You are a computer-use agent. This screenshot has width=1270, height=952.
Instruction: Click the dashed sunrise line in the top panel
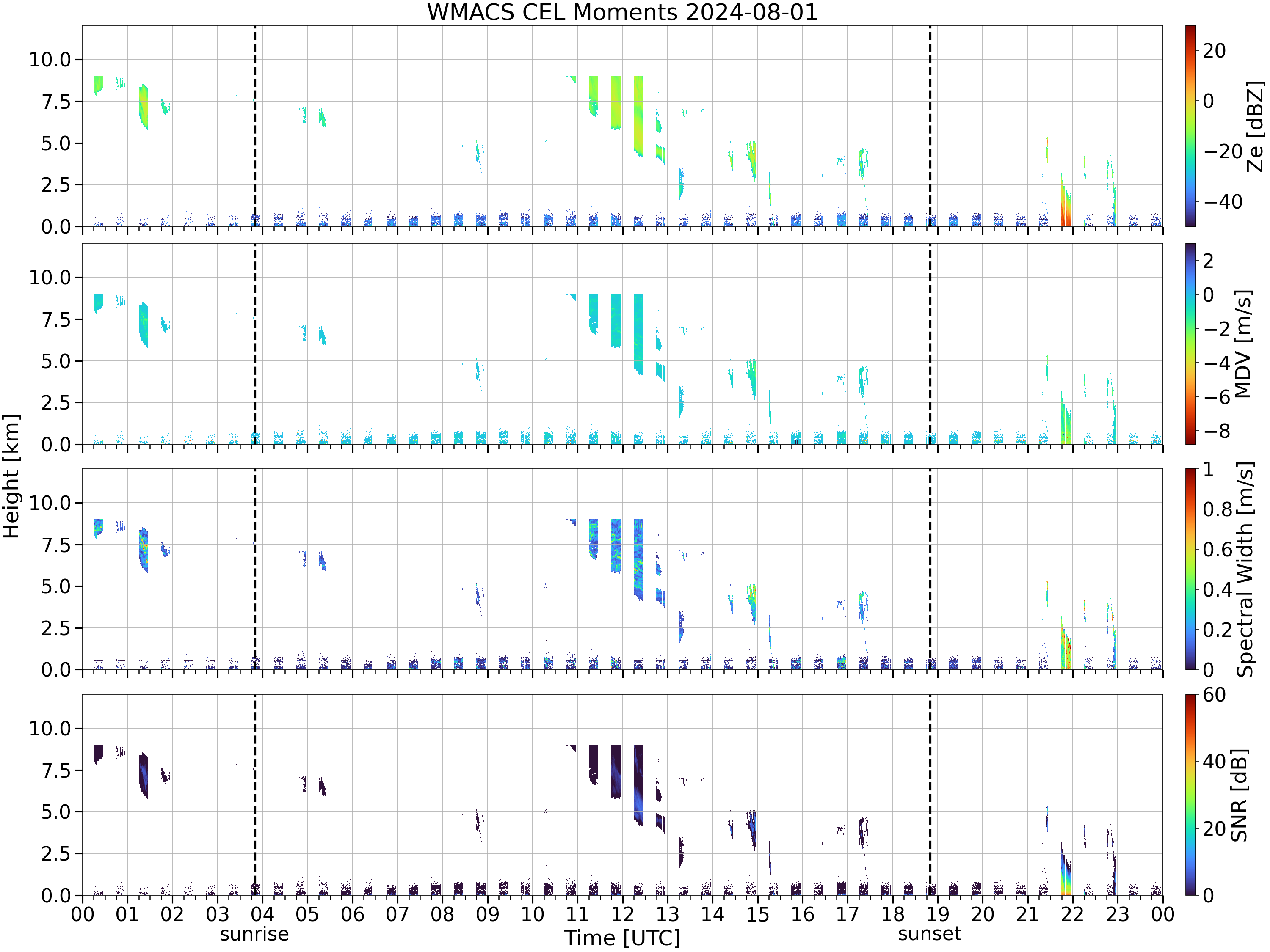(x=255, y=126)
